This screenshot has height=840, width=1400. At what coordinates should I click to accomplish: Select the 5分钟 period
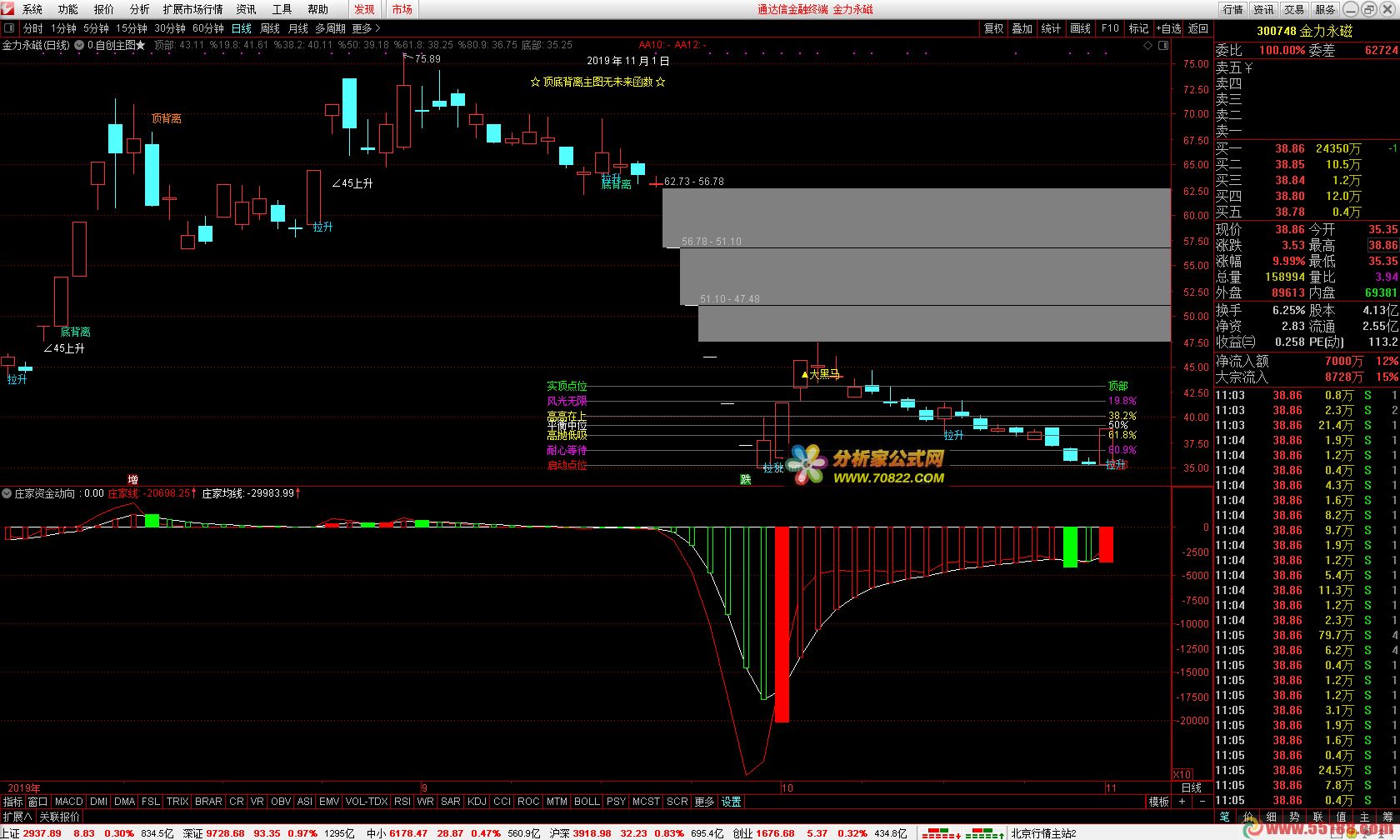click(x=96, y=28)
